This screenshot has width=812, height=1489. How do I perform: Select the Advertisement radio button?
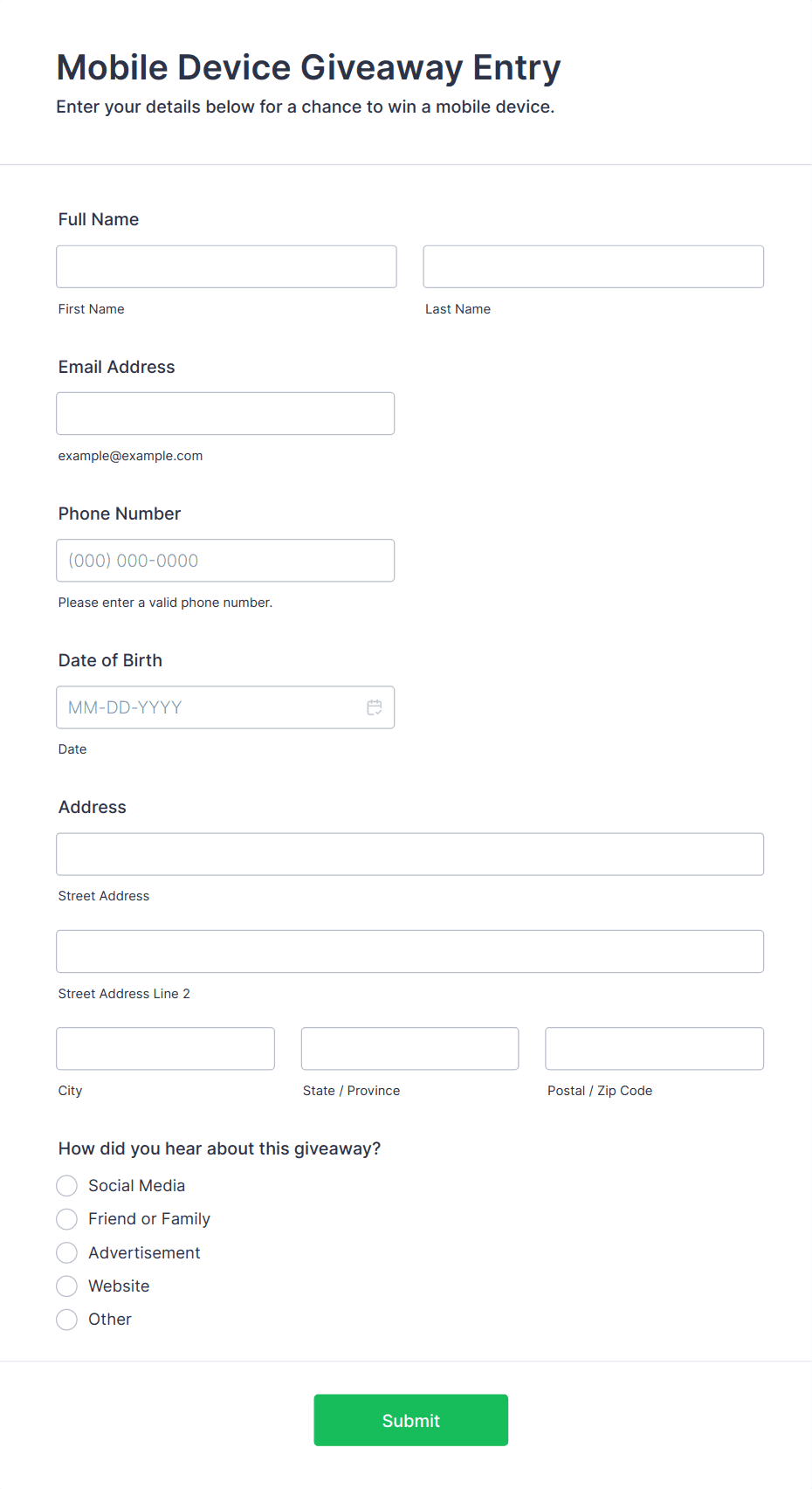(67, 1252)
